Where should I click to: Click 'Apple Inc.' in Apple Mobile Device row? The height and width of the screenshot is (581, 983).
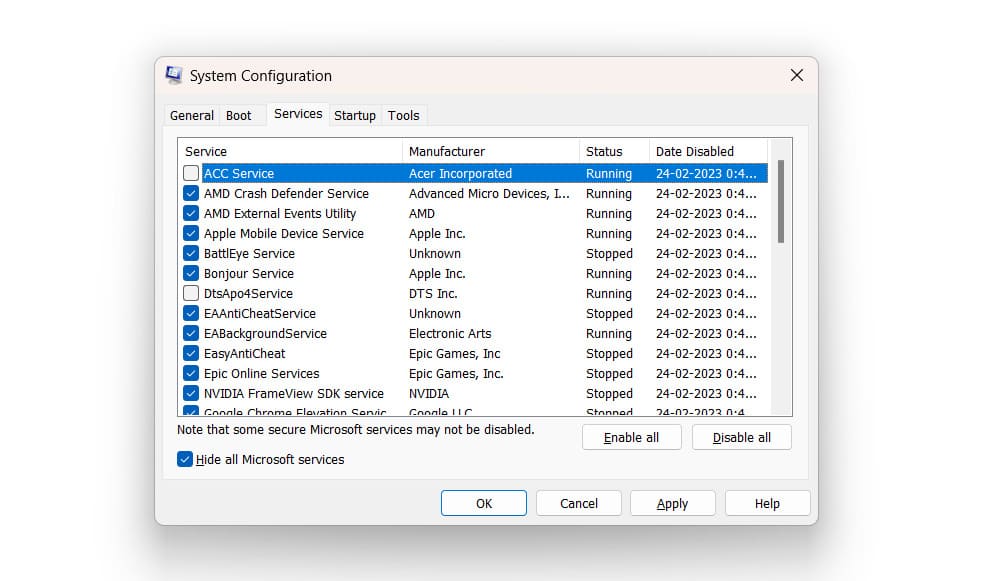(437, 234)
